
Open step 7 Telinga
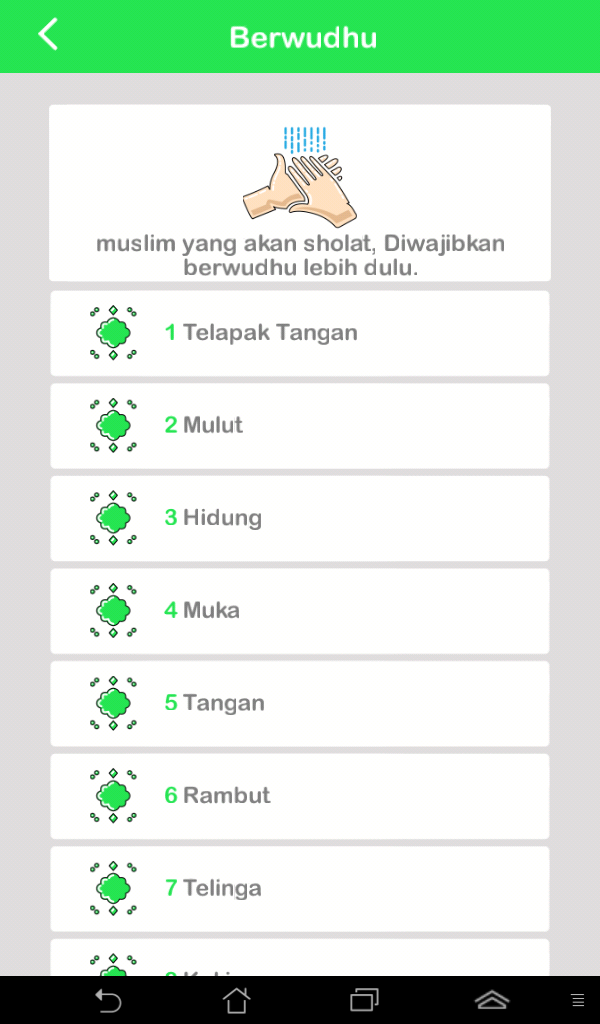coord(300,888)
